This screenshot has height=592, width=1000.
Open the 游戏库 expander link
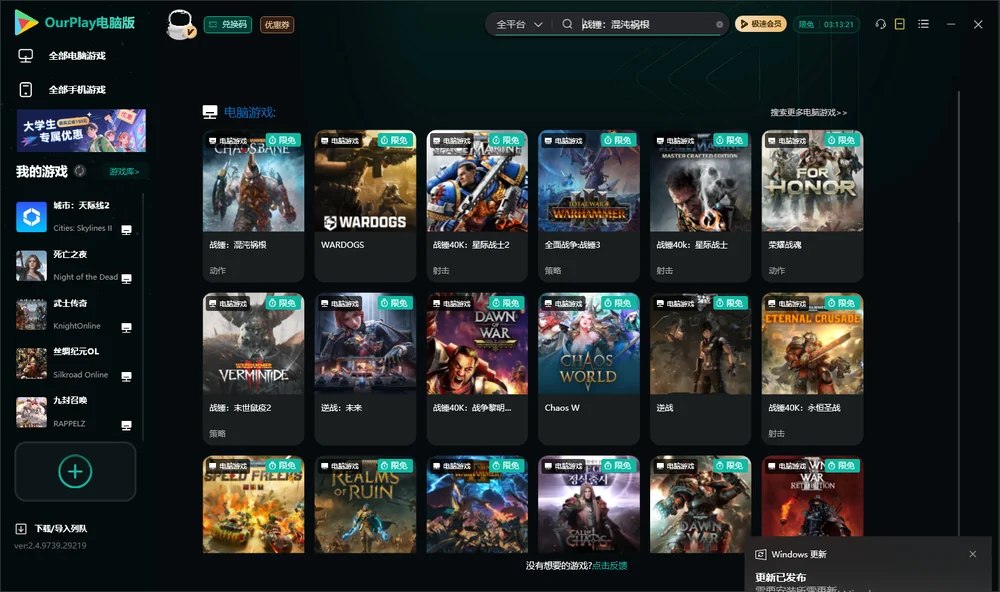124,172
